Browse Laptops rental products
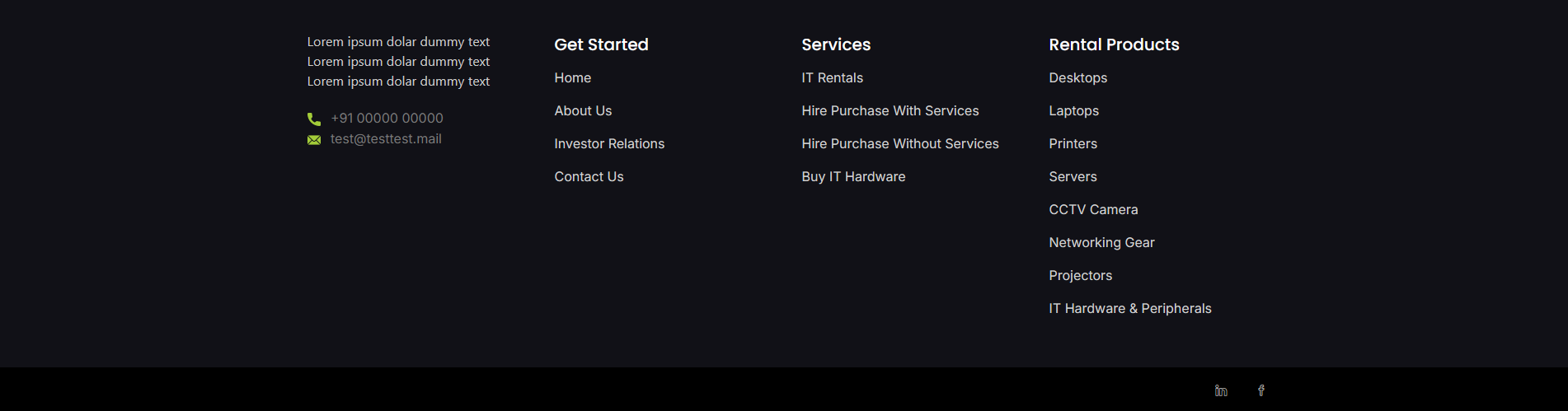The width and height of the screenshot is (1568, 411). point(1073,111)
